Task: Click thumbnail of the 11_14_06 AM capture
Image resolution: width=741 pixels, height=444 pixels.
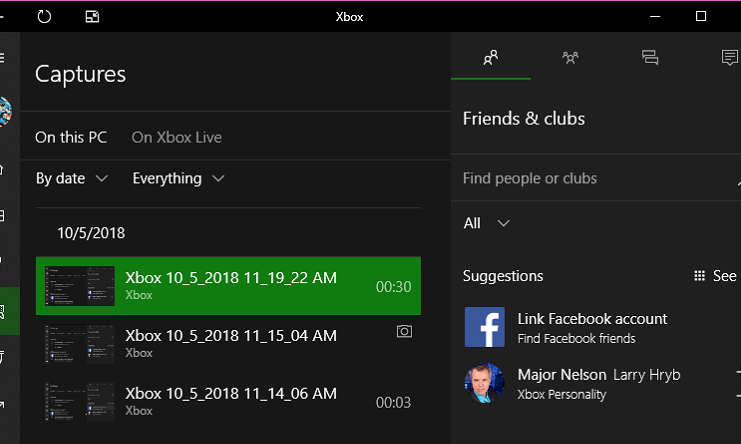Action: coord(79,402)
